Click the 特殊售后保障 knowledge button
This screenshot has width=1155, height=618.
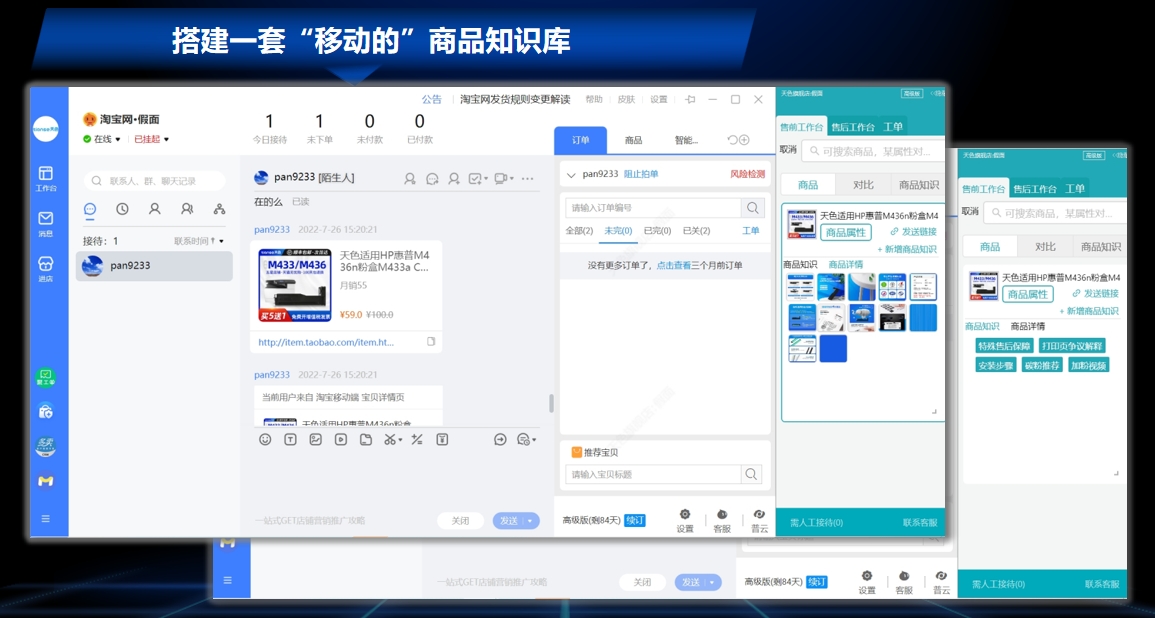click(x=1003, y=346)
